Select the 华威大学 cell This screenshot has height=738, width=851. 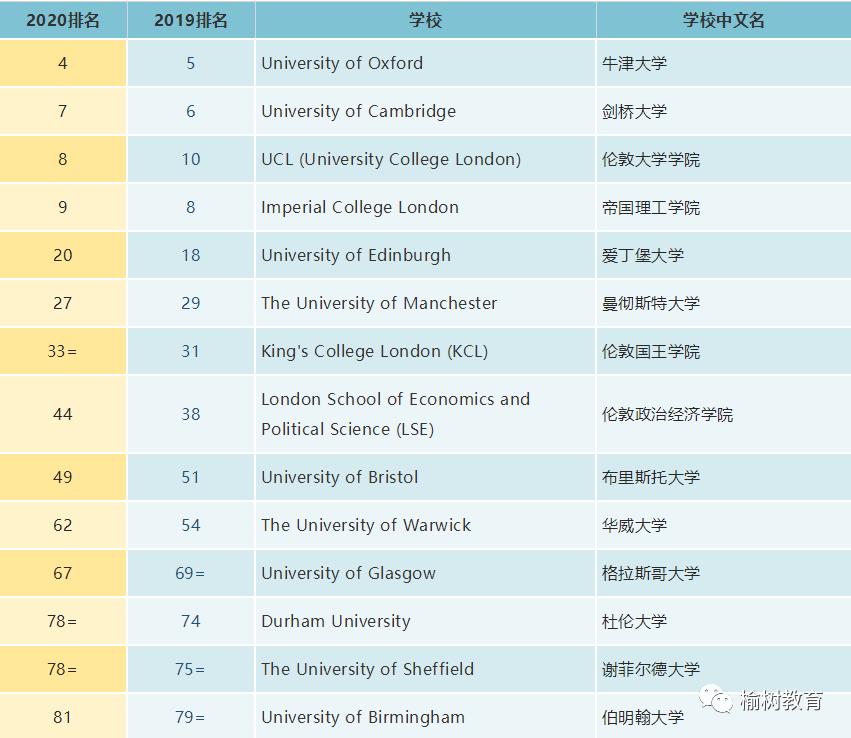click(x=723, y=525)
